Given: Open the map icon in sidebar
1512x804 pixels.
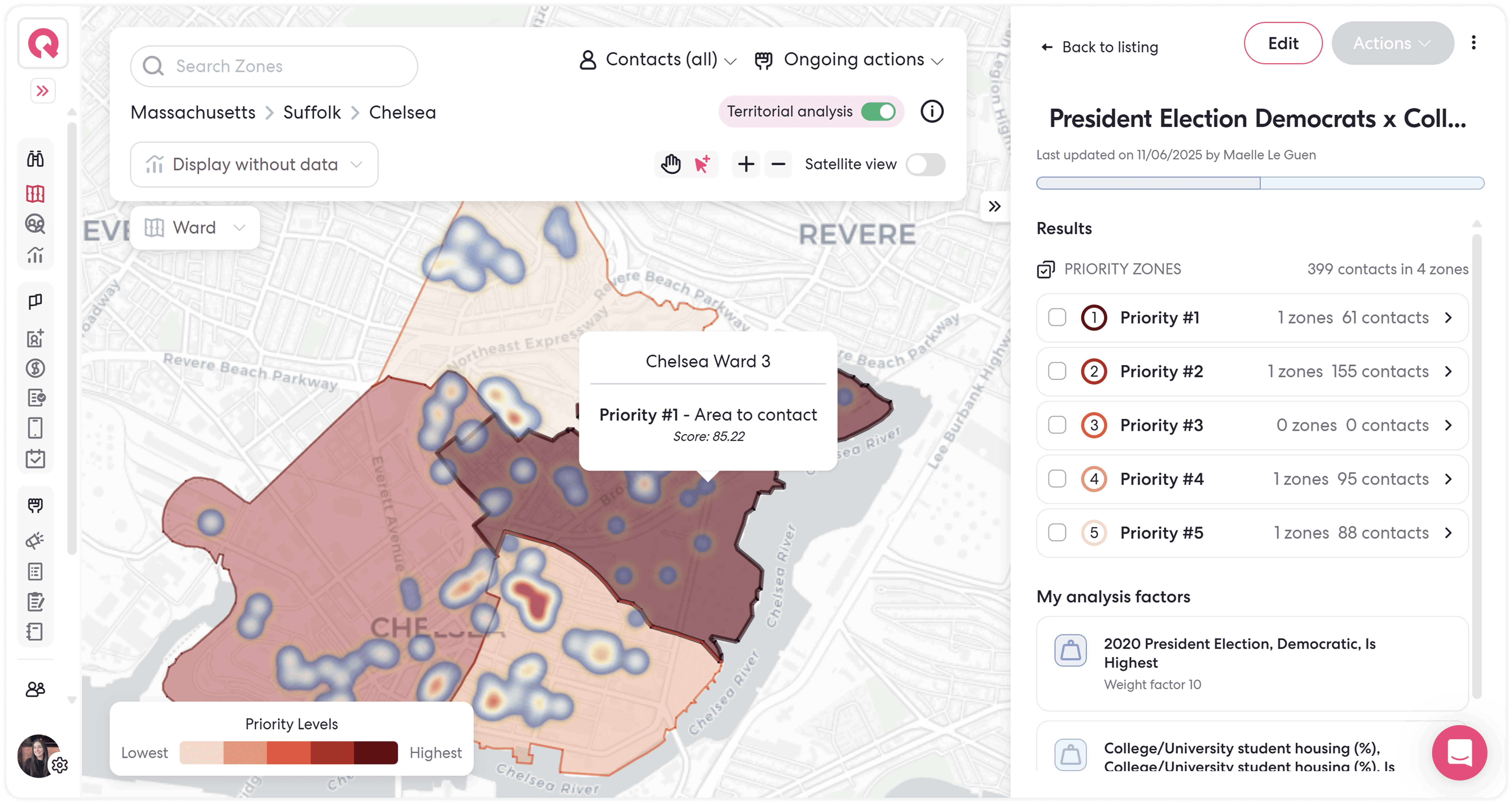Looking at the screenshot, I should tap(35, 193).
